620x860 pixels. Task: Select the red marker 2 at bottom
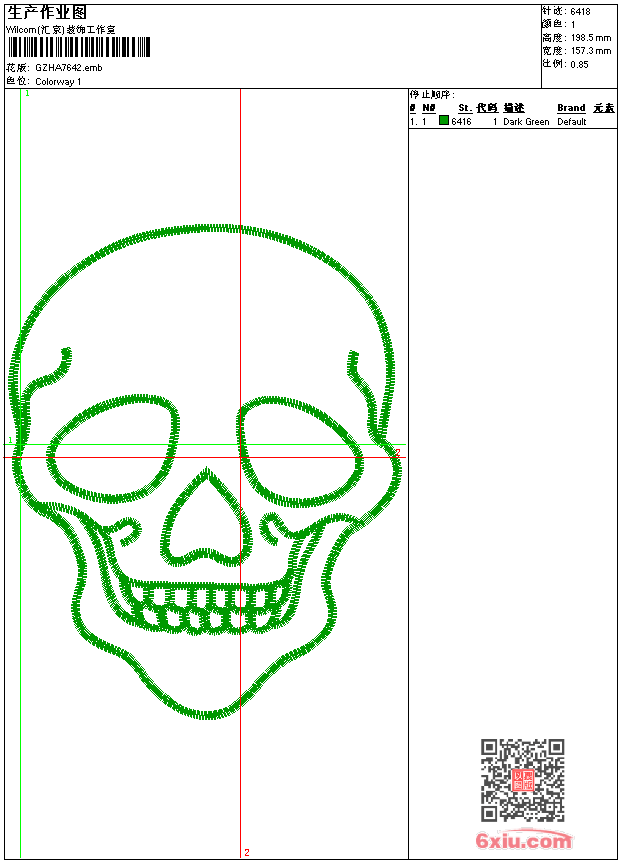[246, 852]
